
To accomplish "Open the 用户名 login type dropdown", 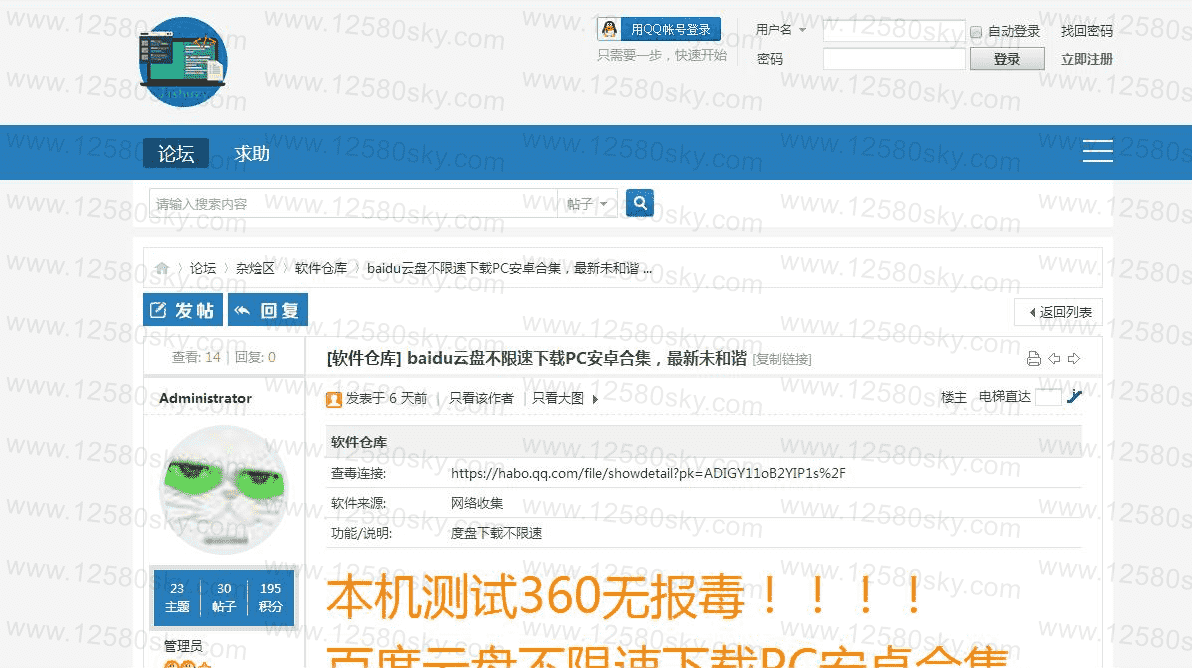I will pyautogui.click(x=781, y=30).
